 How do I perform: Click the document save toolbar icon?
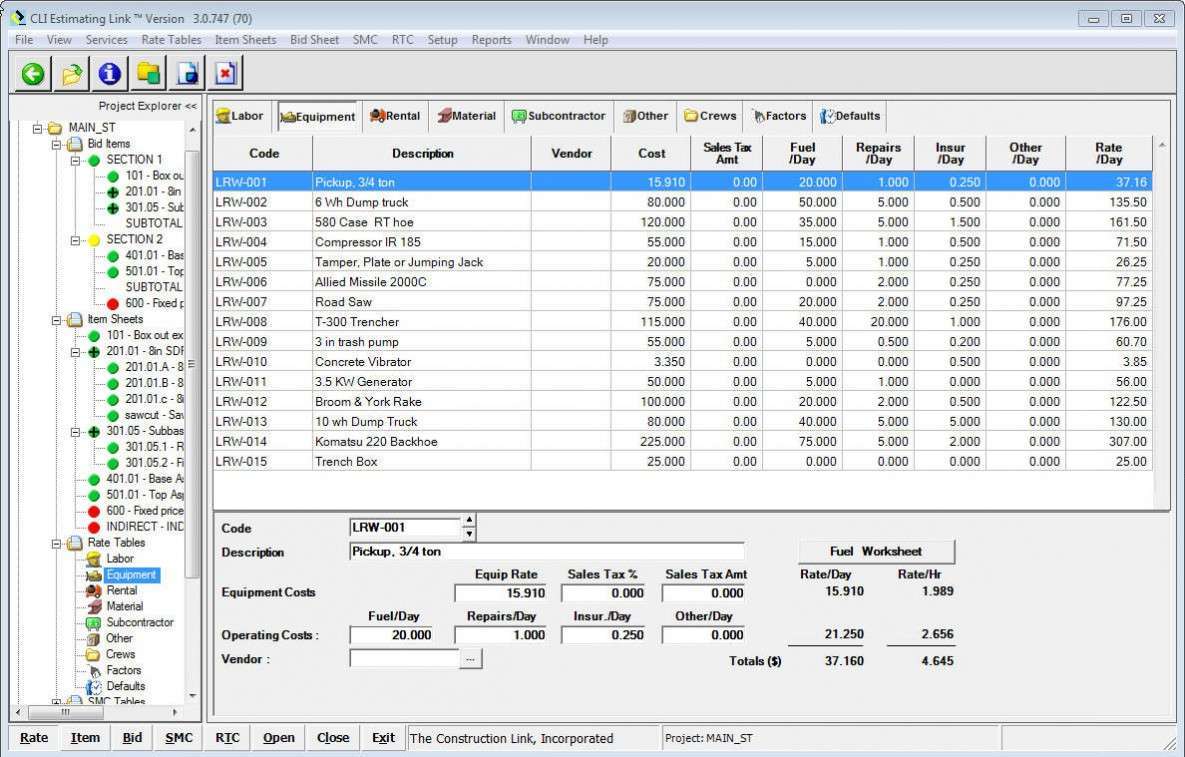click(x=187, y=73)
